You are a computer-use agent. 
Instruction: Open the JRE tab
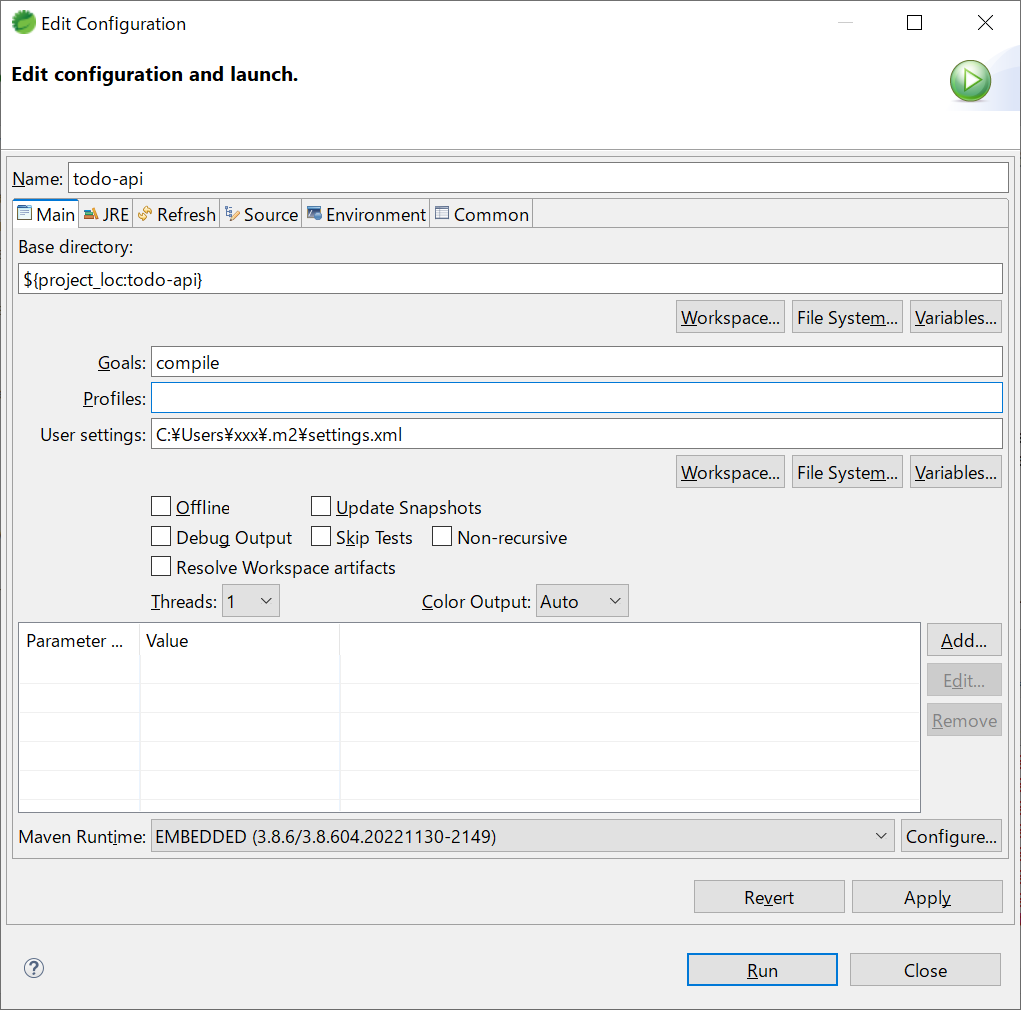106,214
